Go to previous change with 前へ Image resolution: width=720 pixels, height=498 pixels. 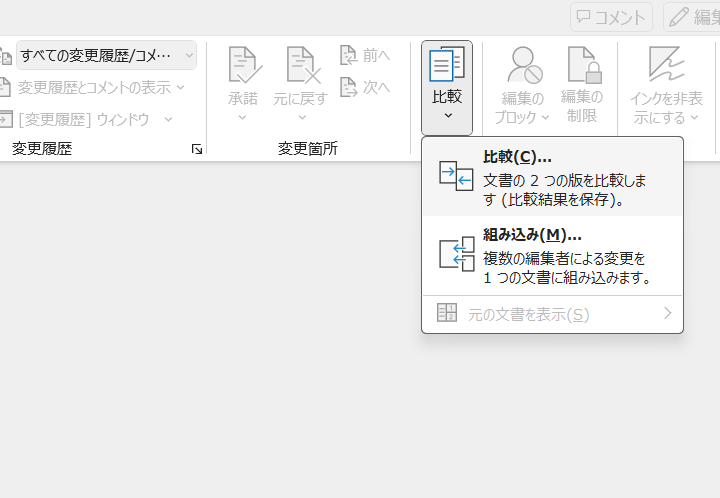[x=365, y=56]
